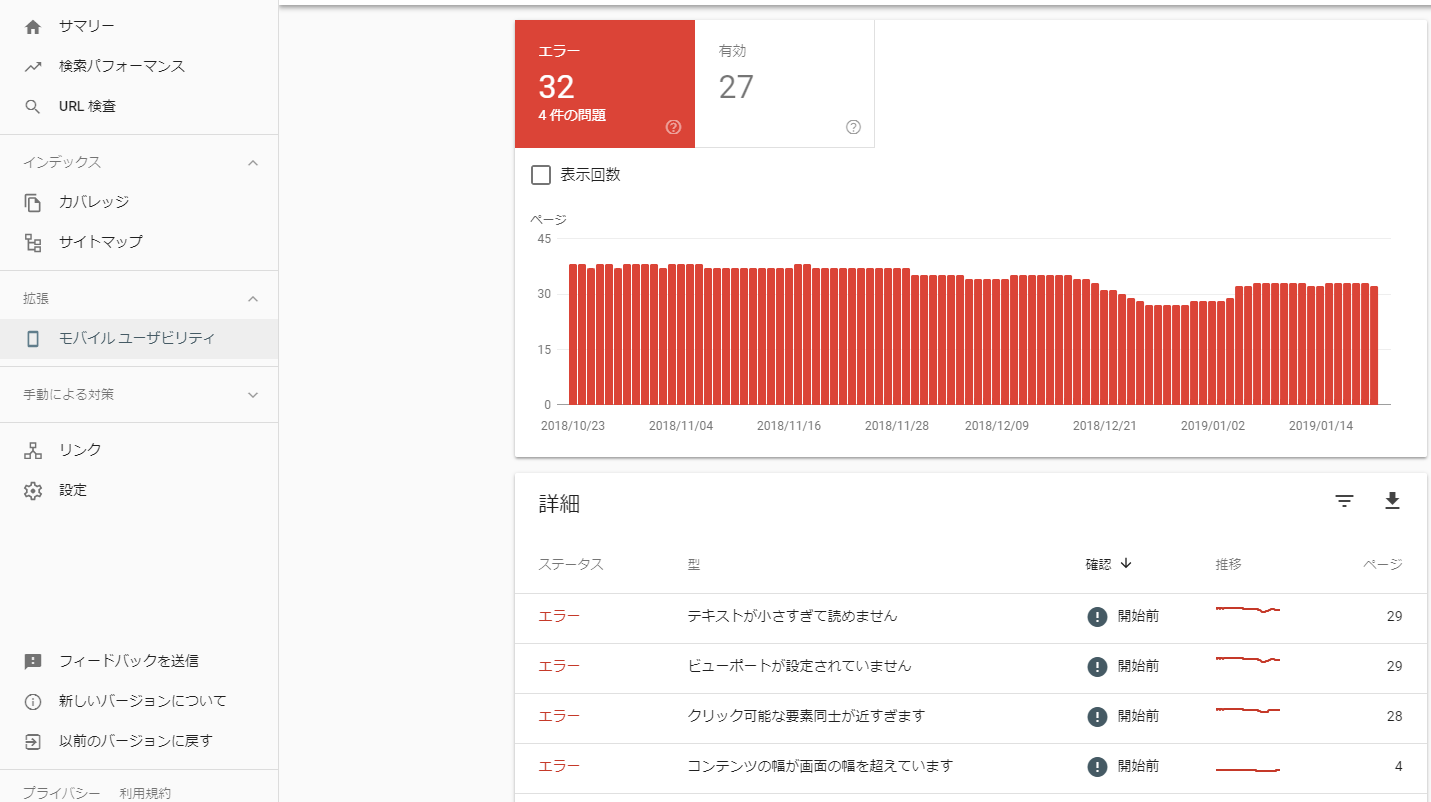This screenshot has height=802, width=1431.
Task: Click the download export icon
Action: (x=1392, y=502)
